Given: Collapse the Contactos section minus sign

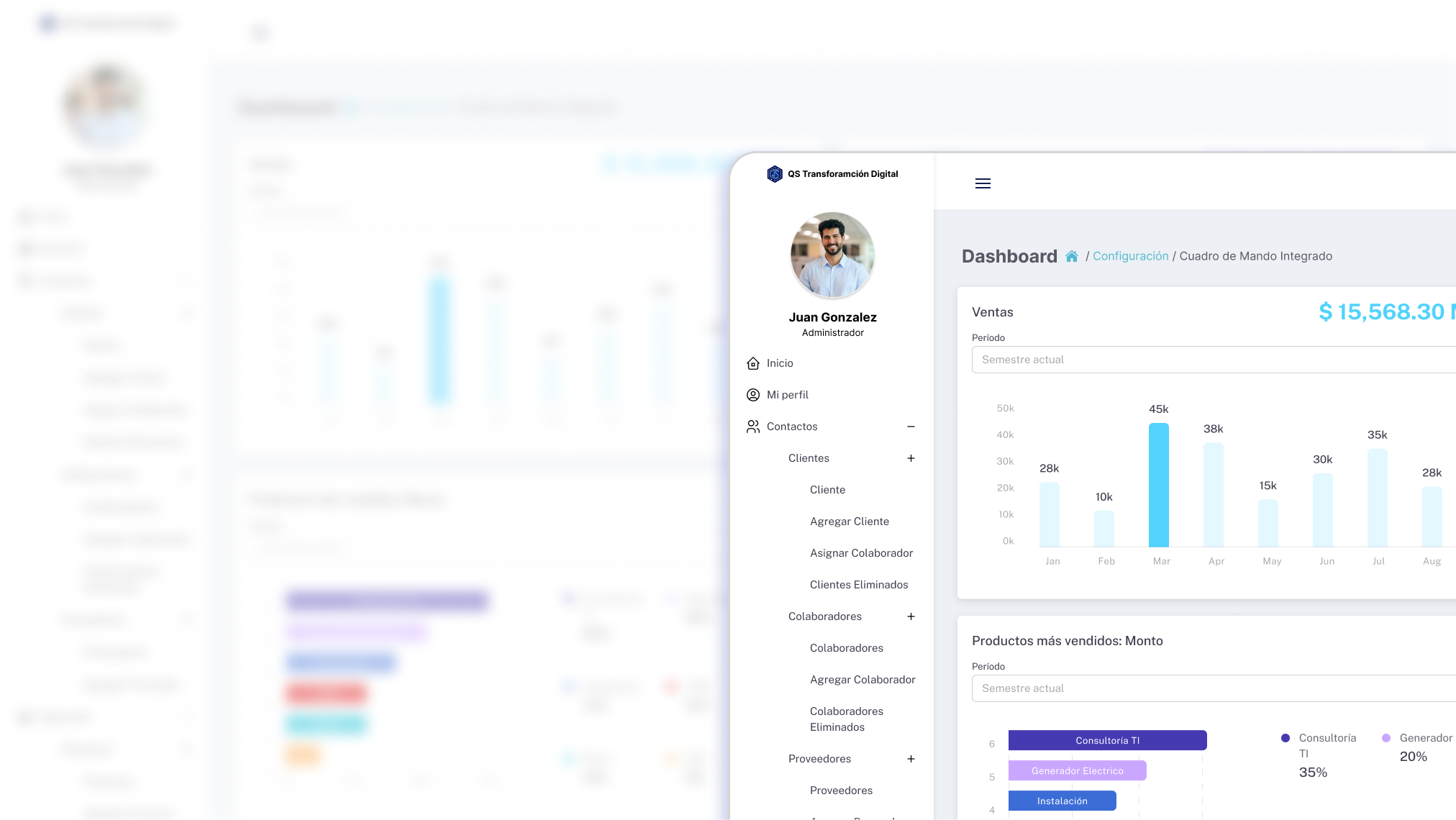Looking at the screenshot, I should [911, 427].
